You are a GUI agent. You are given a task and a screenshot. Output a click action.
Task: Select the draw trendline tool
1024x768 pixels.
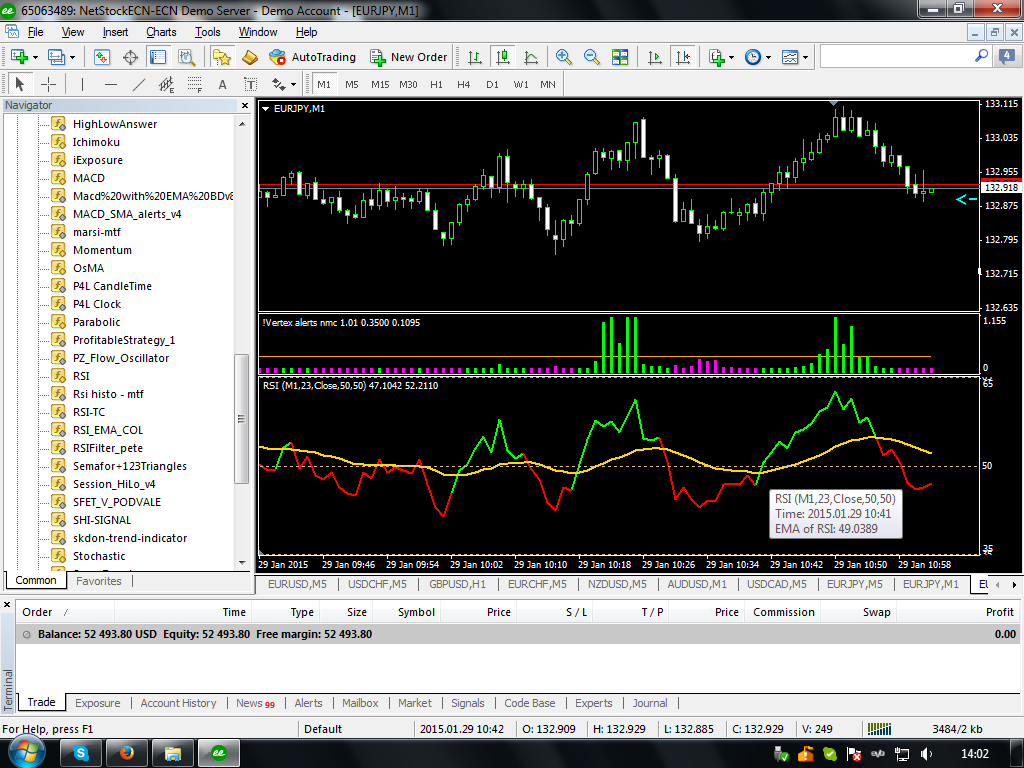[x=139, y=84]
